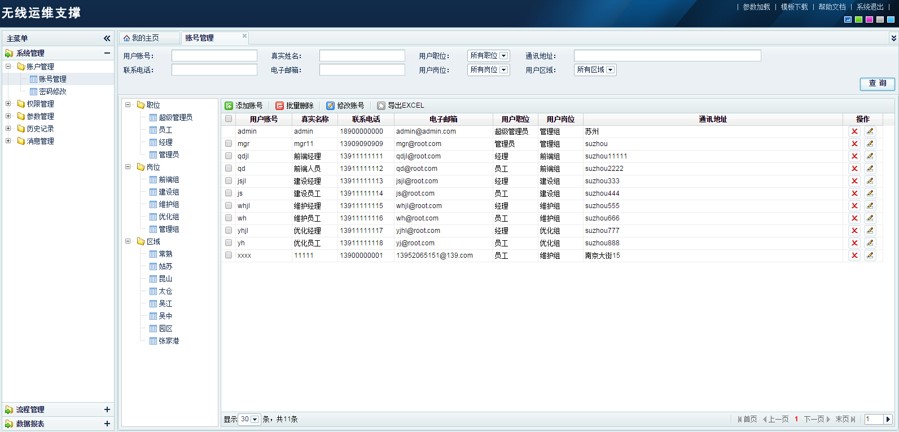
Task: Expand 数据报表 accordion section
Action: [x=107, y=424]
